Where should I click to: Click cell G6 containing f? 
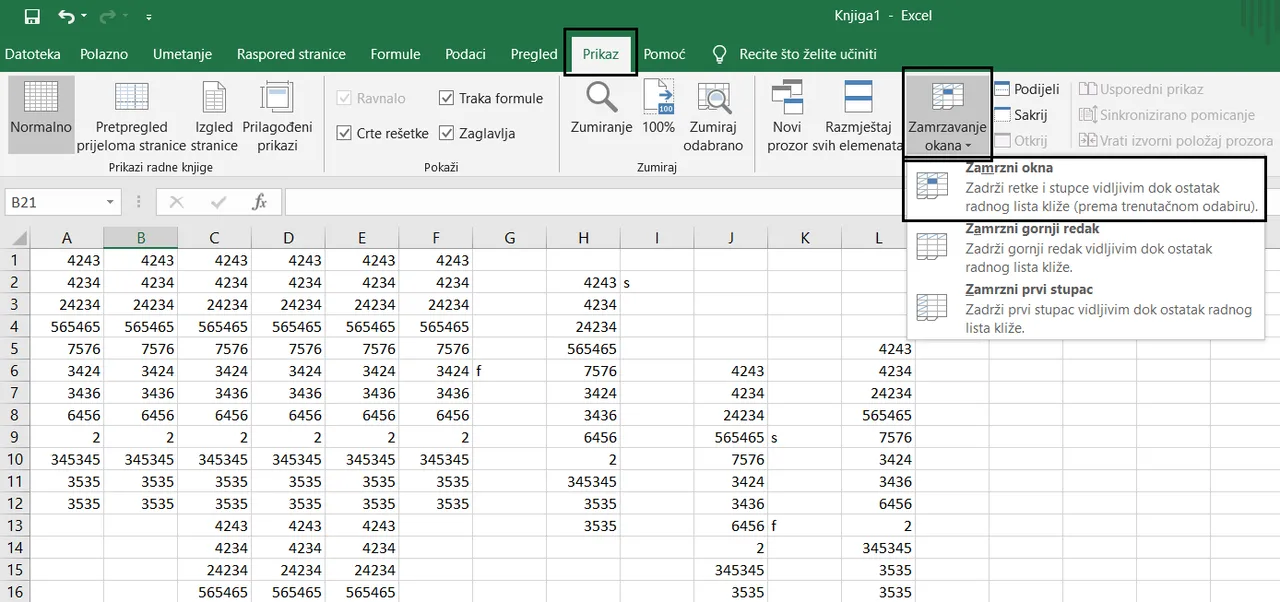[510, 371]
